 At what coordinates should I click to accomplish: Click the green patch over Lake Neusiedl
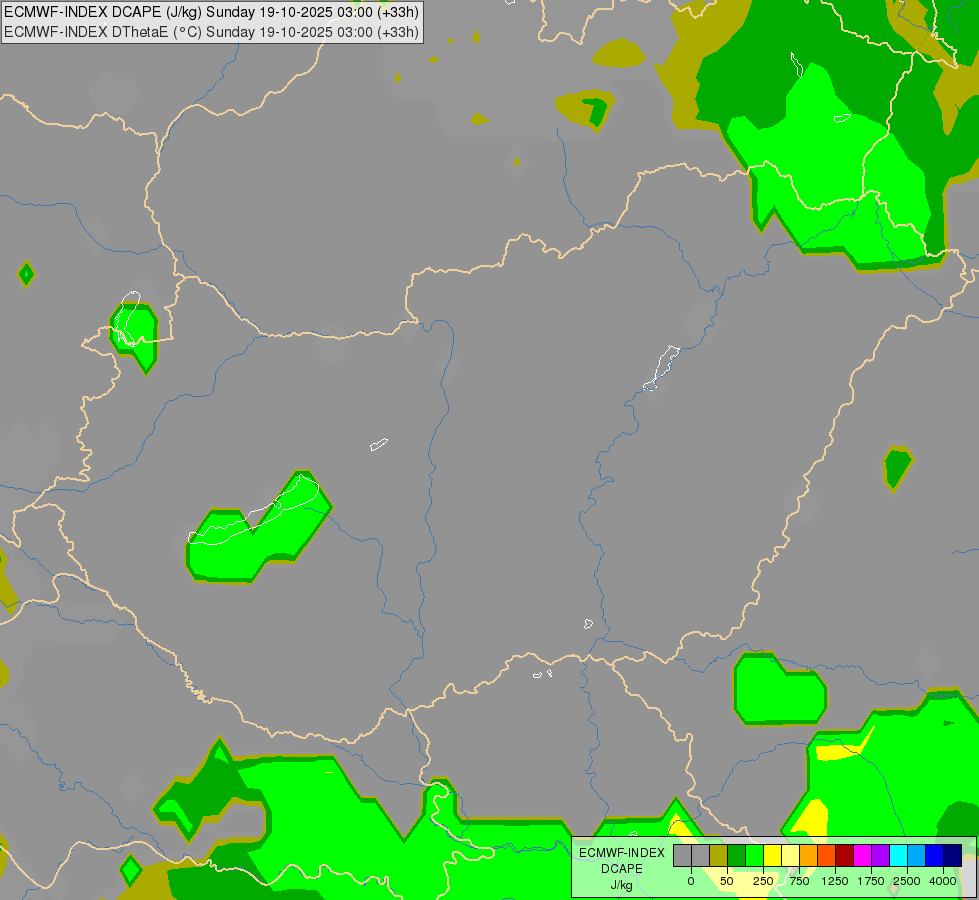134,338
